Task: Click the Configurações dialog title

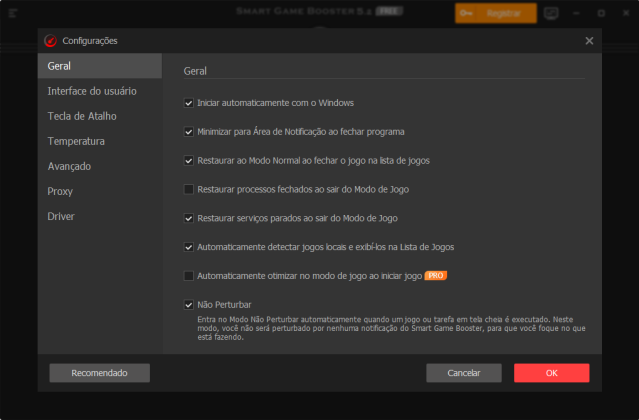Action: (x=90, y=41)
